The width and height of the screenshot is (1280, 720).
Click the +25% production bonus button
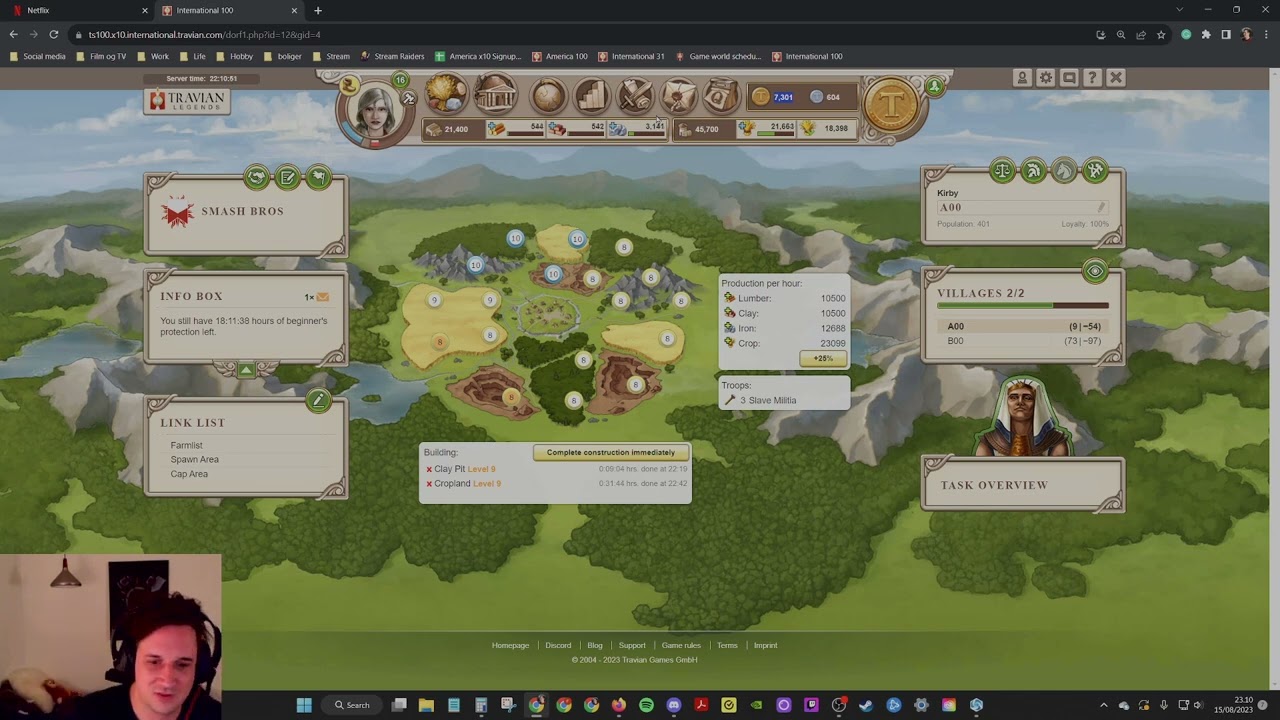click(823, 358)
